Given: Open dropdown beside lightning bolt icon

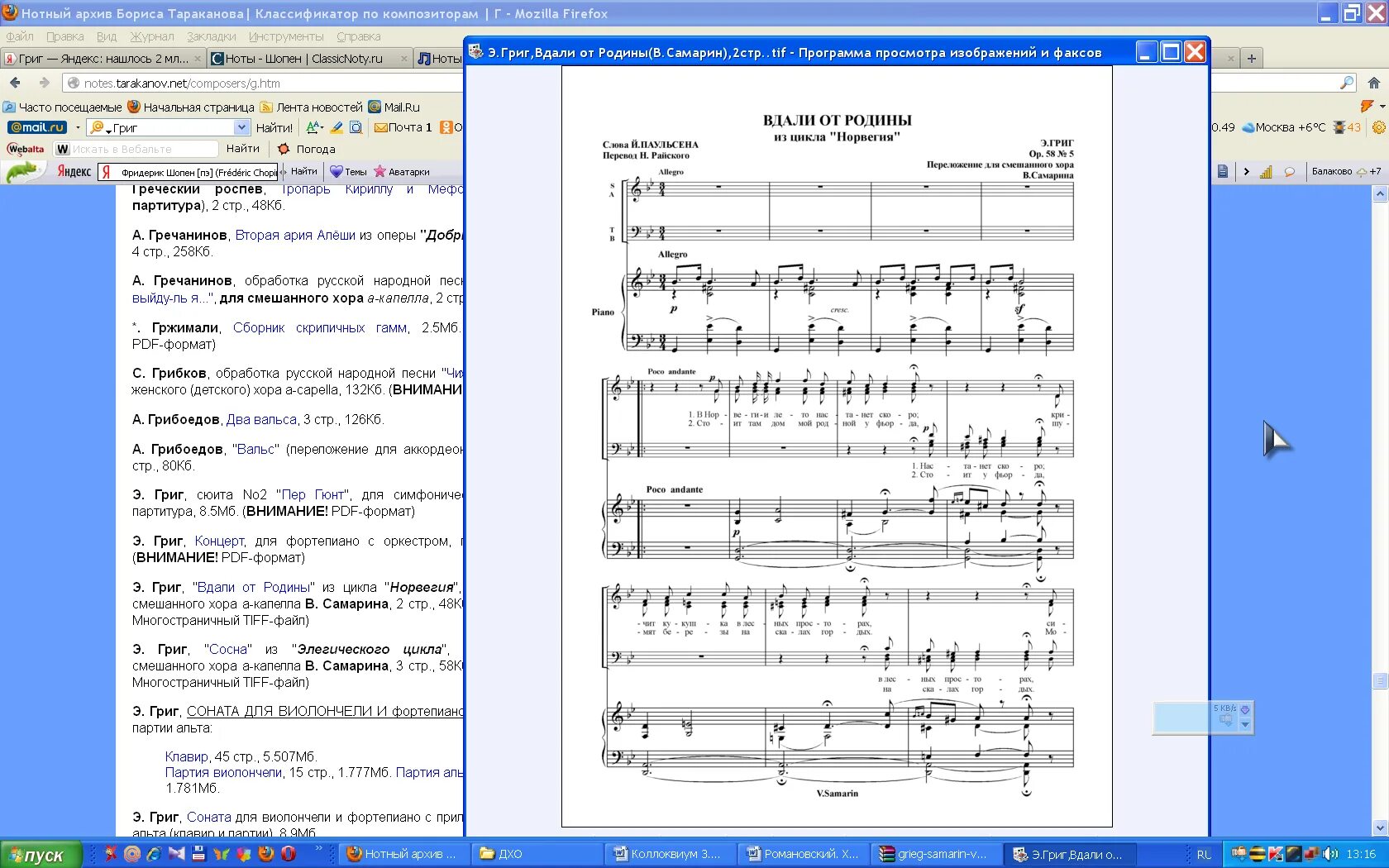Looking at the screenshot, I should tap(1382, 107).
